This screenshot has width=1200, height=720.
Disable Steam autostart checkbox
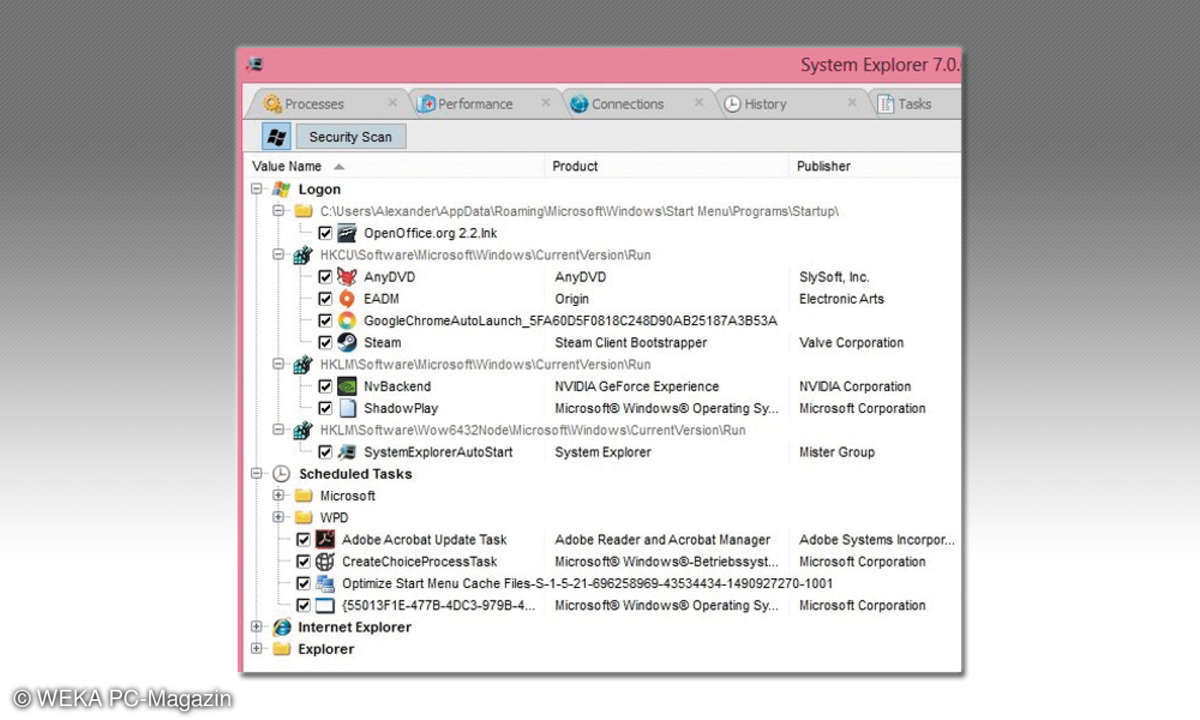325,343
